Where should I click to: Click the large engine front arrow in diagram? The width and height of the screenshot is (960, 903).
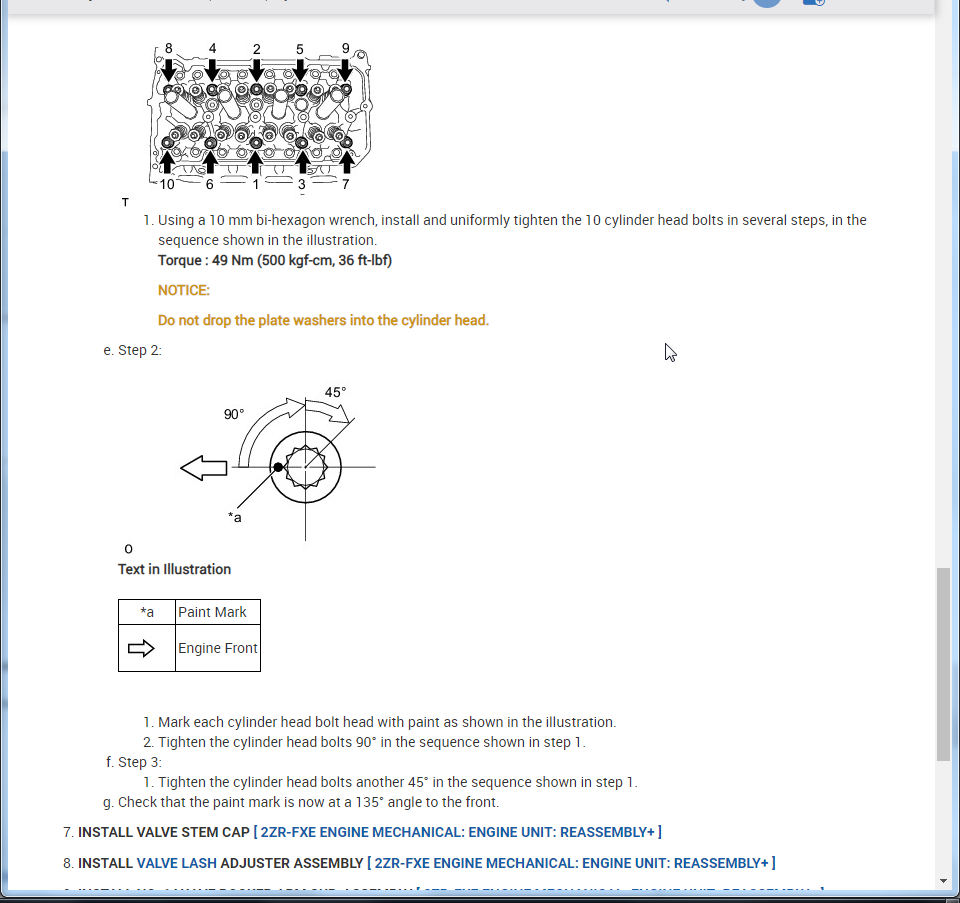[x=204, y=468]
